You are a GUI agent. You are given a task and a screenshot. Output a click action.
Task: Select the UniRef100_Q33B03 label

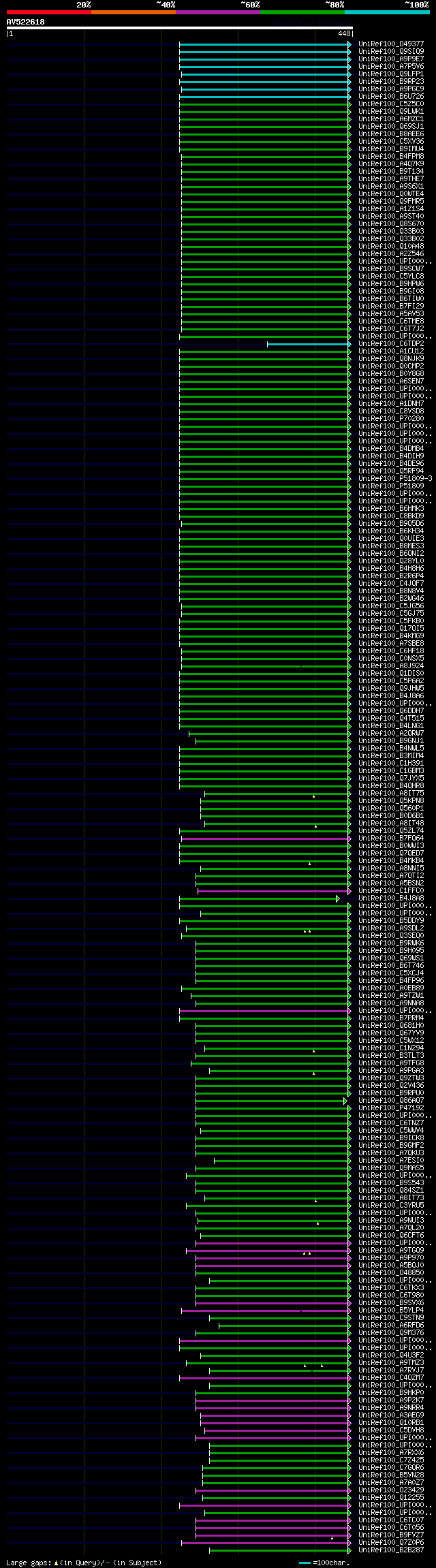pyautogui.click(x=391, y=232)
